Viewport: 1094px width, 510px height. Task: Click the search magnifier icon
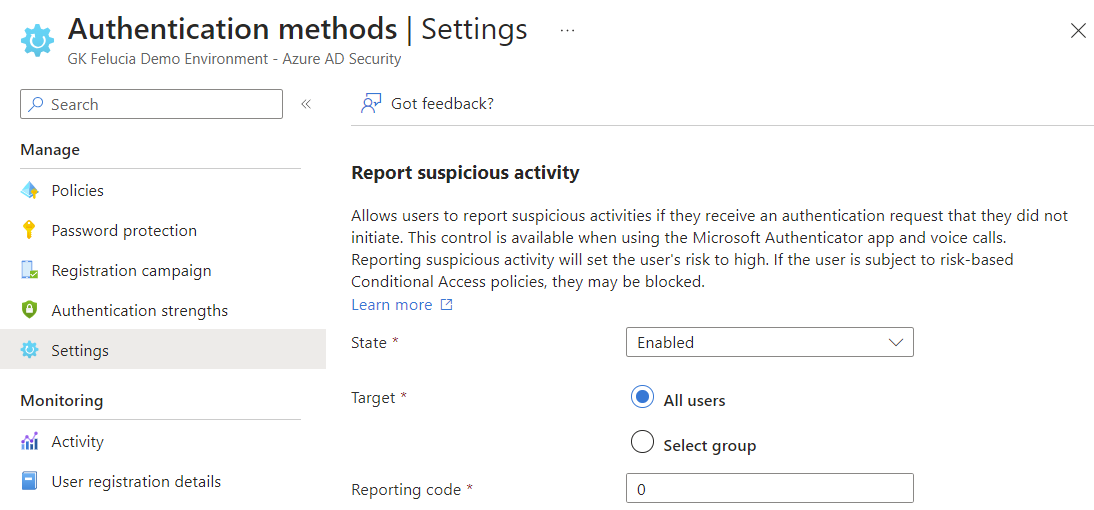point(36,105)
